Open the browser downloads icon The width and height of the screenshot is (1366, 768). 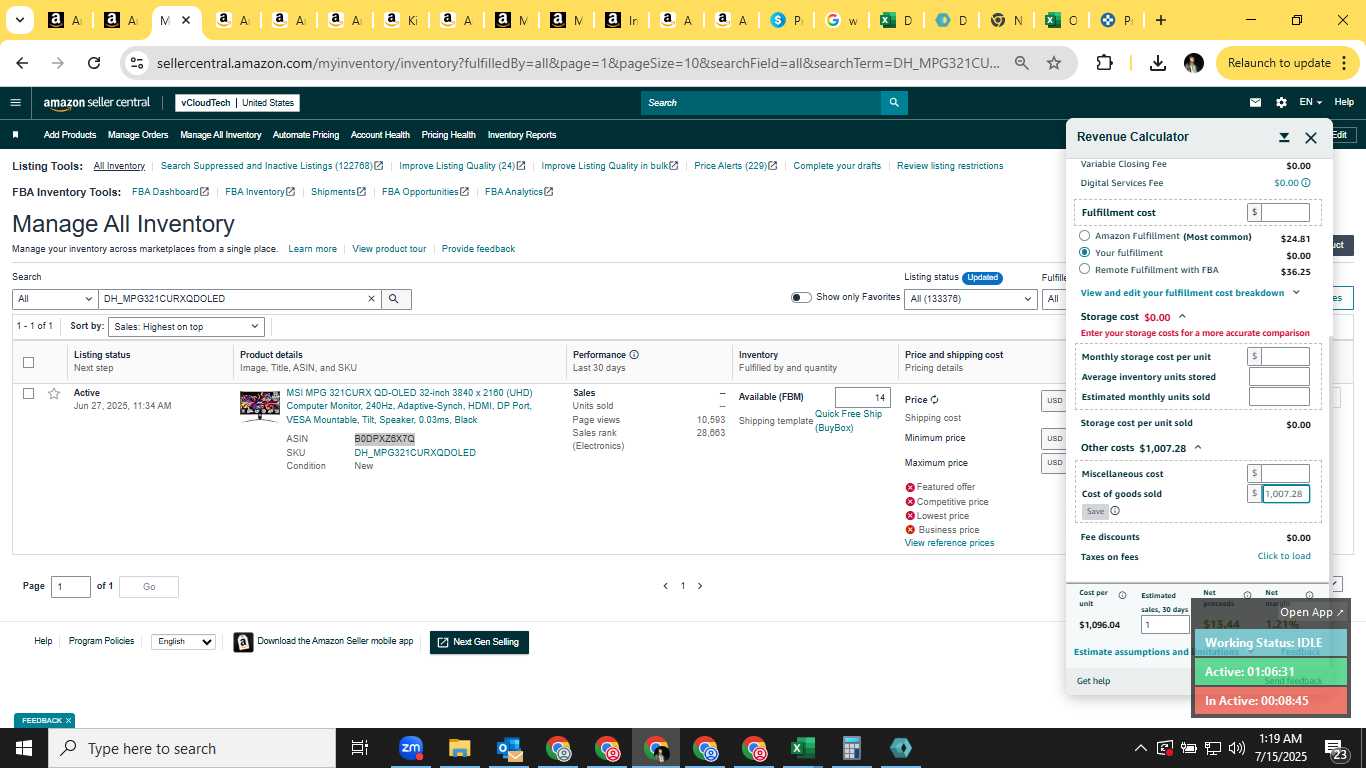[1157, 63]
